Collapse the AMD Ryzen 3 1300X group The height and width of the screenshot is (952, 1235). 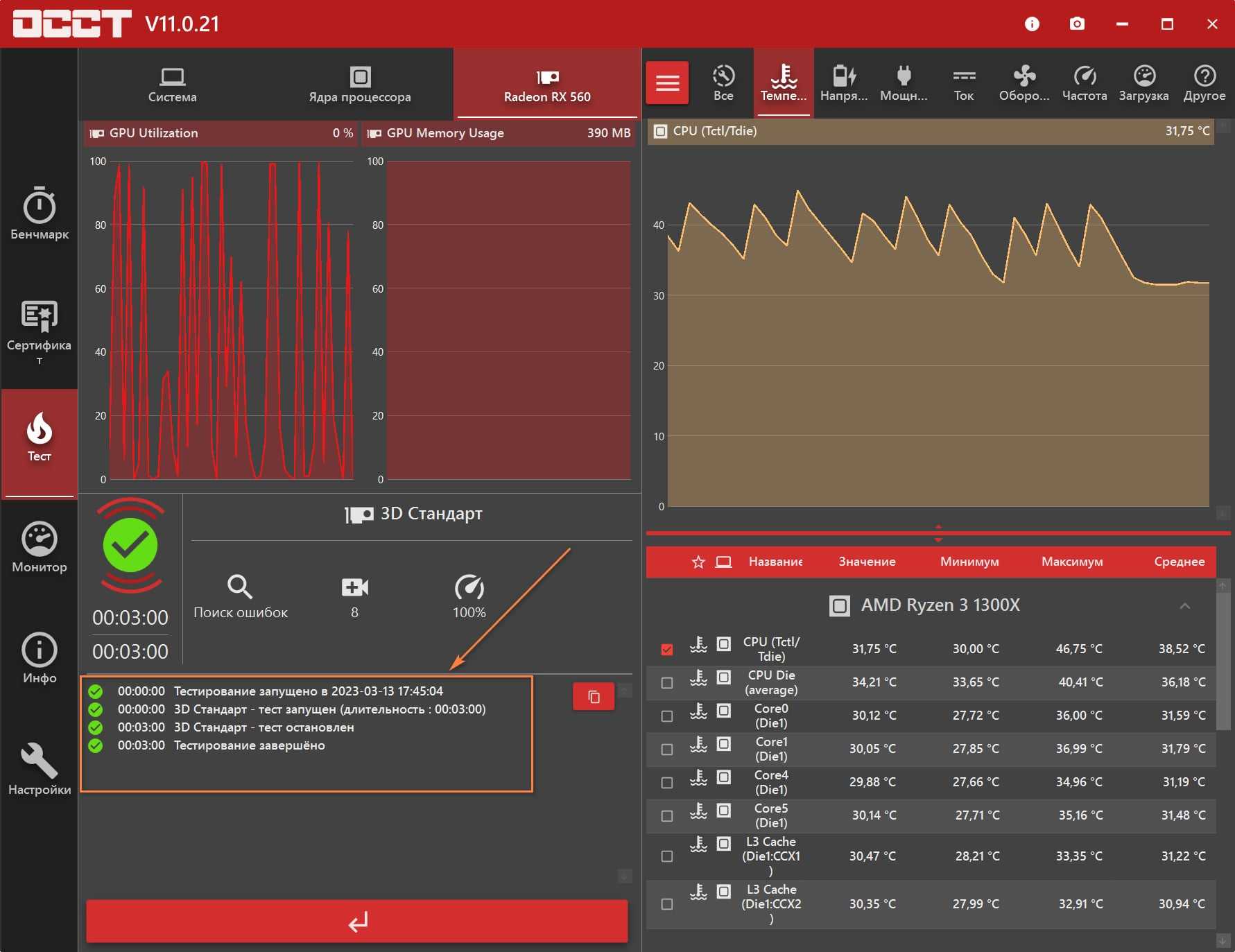pyautogui.click(x=1185, y=606)
